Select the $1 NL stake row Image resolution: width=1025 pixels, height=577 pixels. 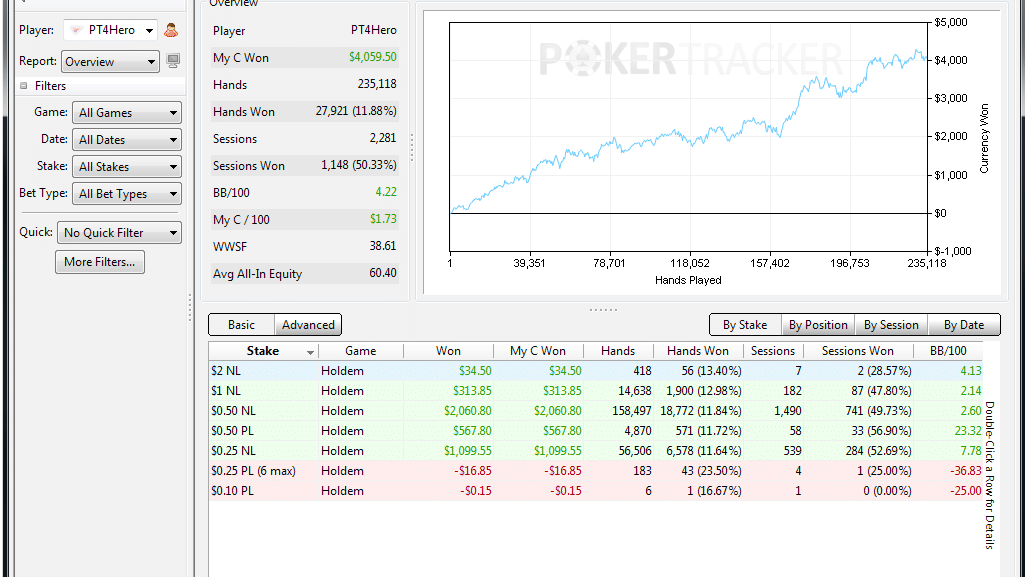click(596, 391)
